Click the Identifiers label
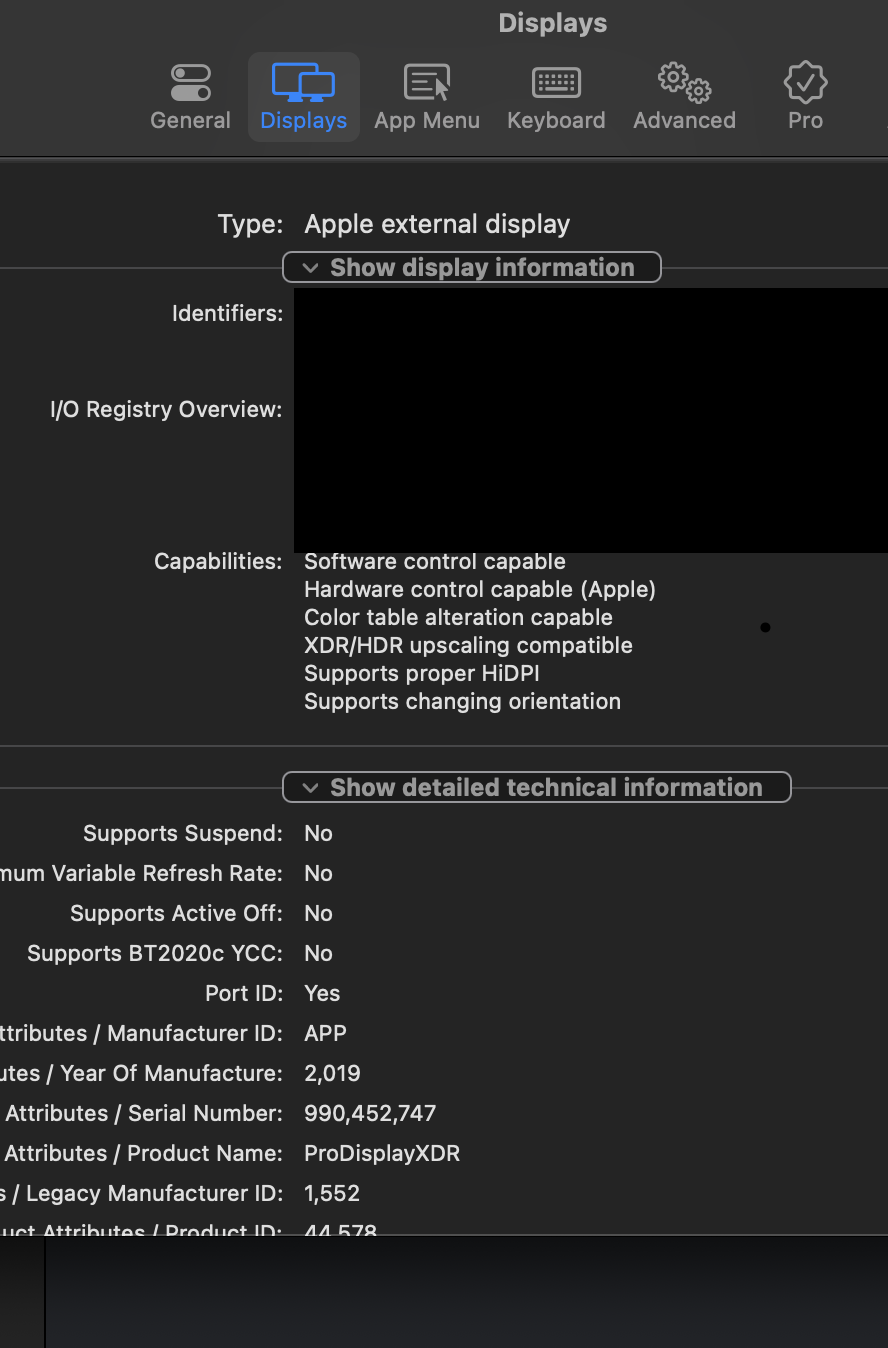Image resolution: width=888 pixels, height=1348 pixels. 227,313
